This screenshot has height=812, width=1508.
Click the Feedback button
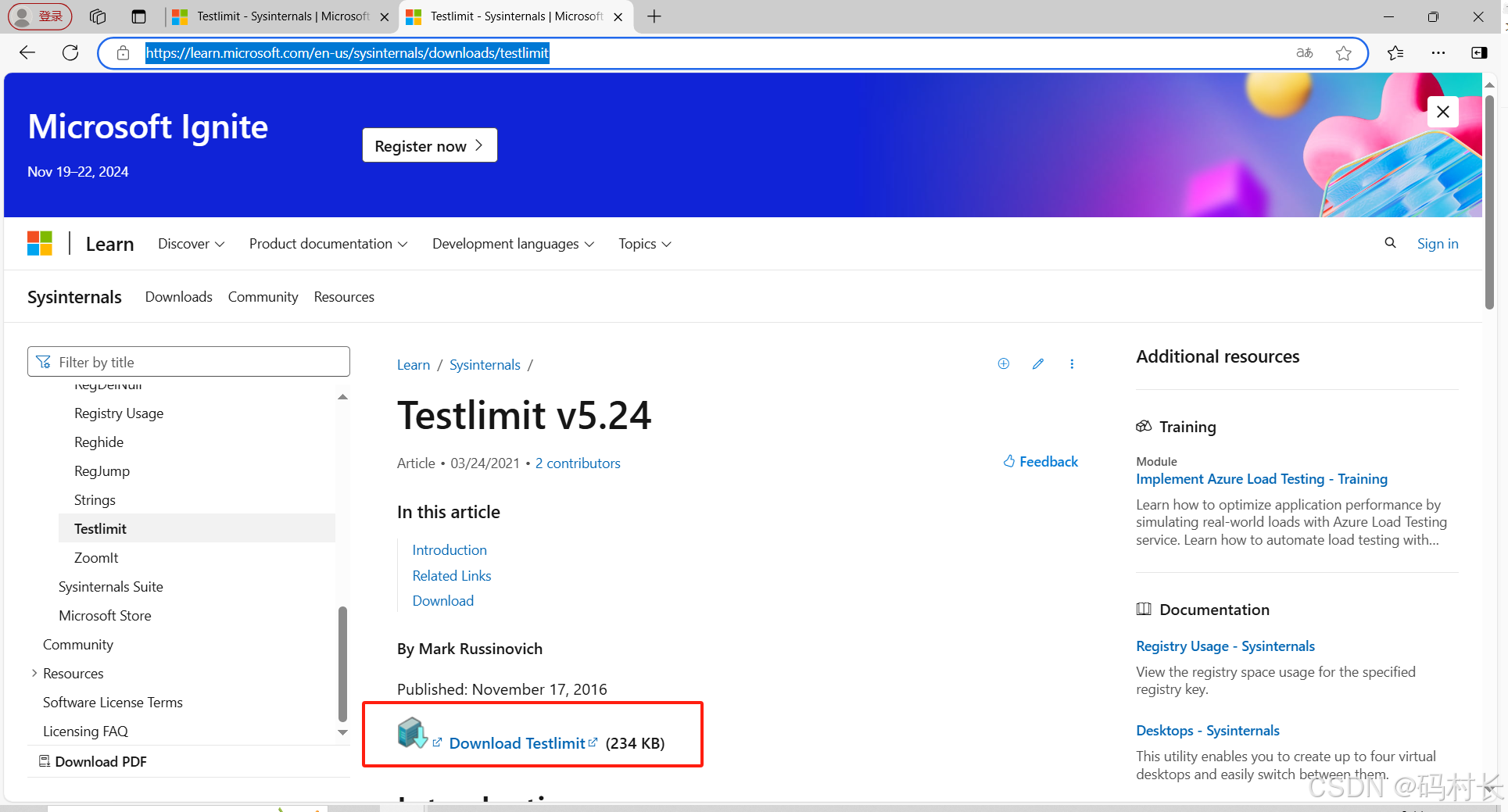[x=1041, y=462]
